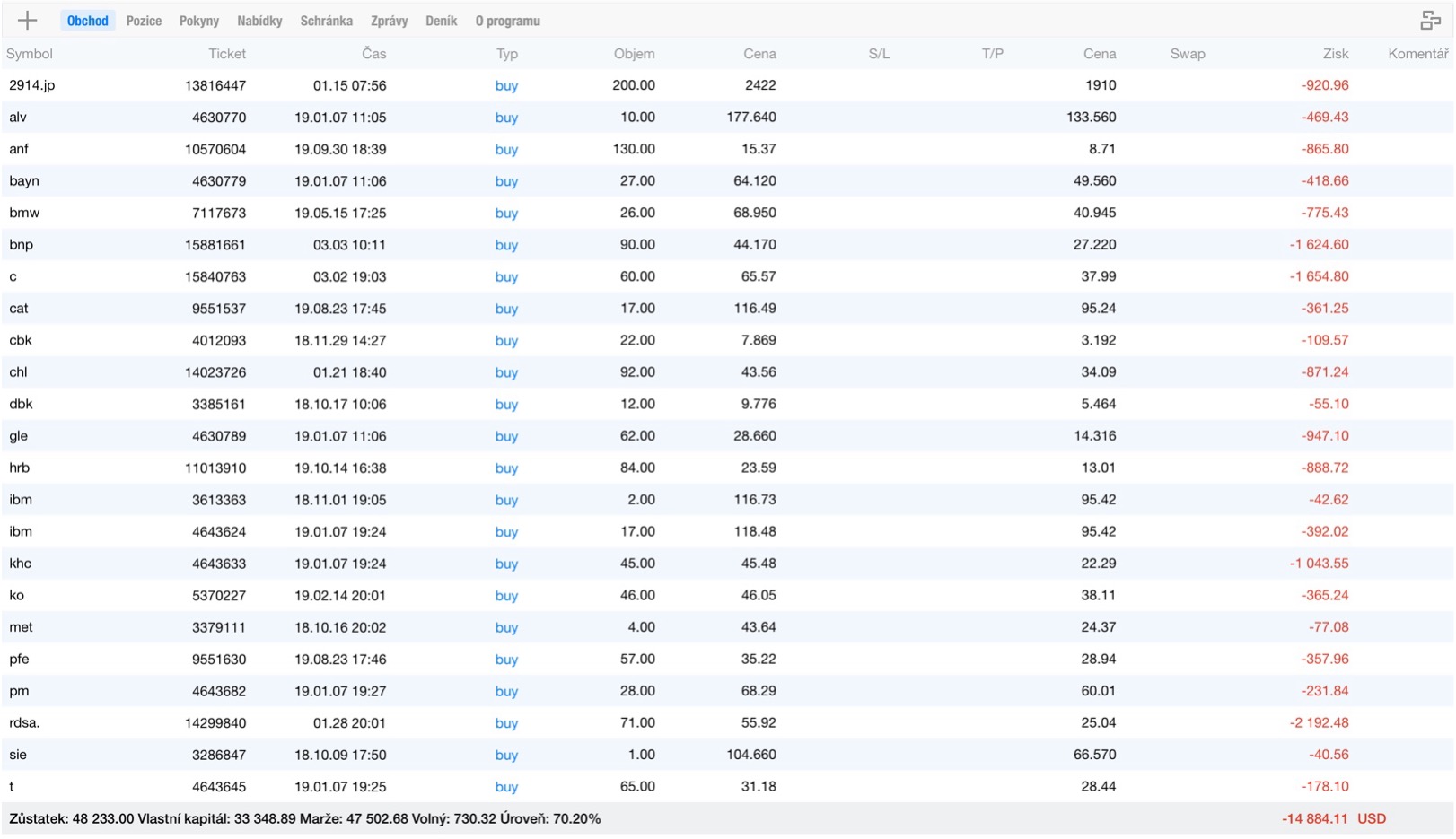Click the S/L column header
Image resolution: width=1456 pixels, height=839 pixels.
click(879, 54)
